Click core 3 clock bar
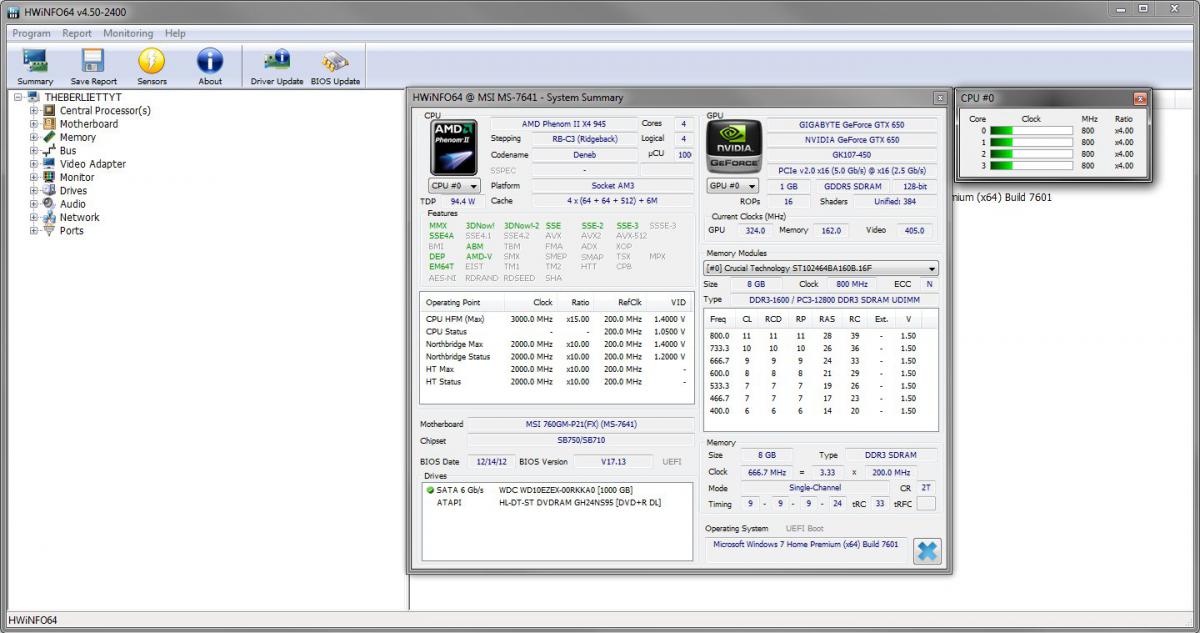 [x=1031, y=166]
